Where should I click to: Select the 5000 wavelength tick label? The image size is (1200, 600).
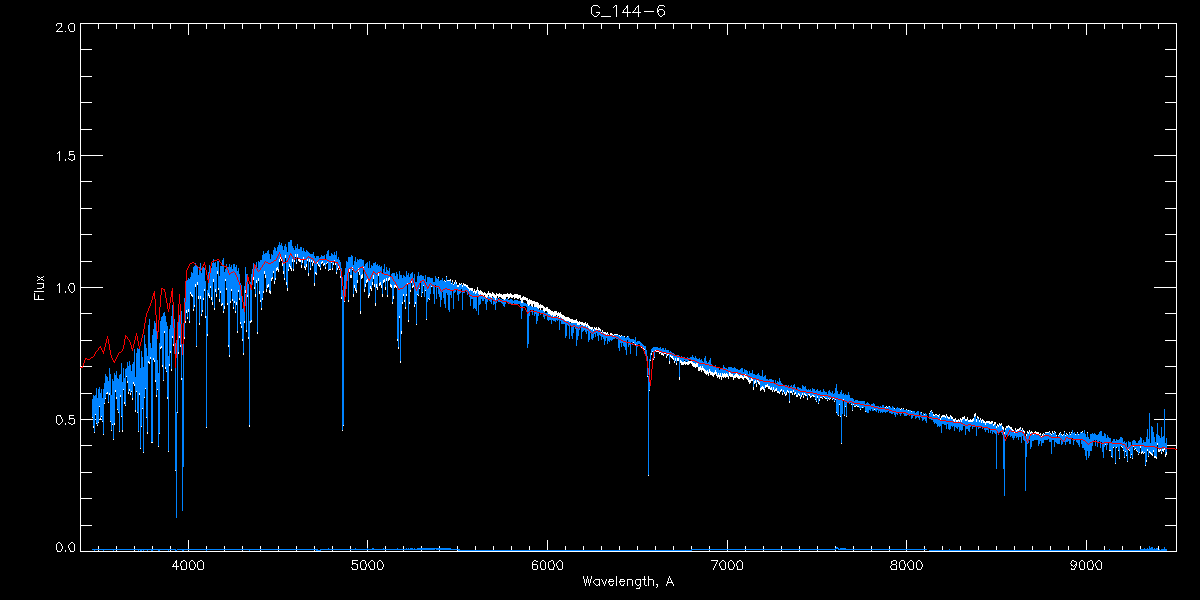click(x=367, y=564)
